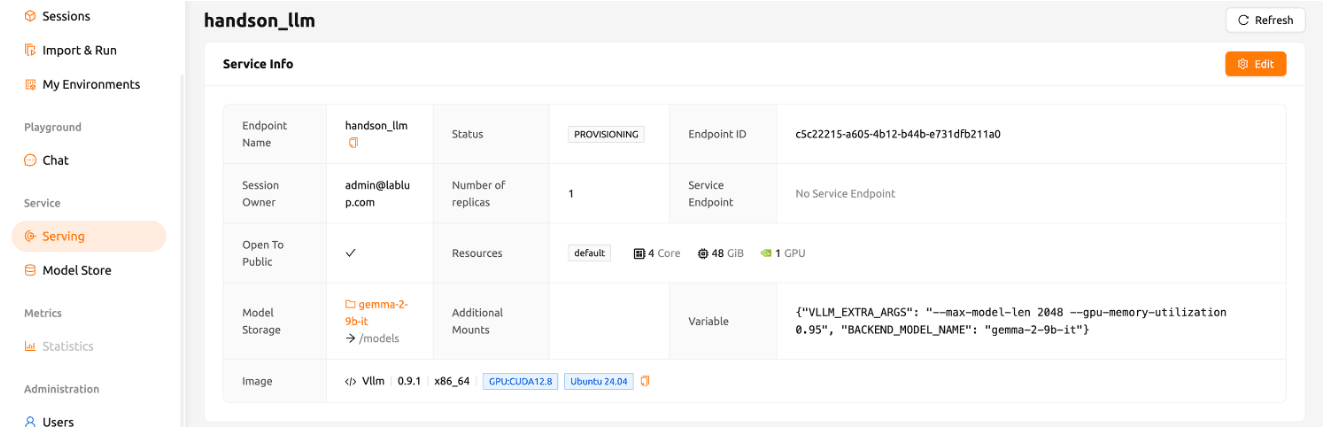Click the default resource group tag
Viewport: 1324px width, 428px height.
coord(589,253)
